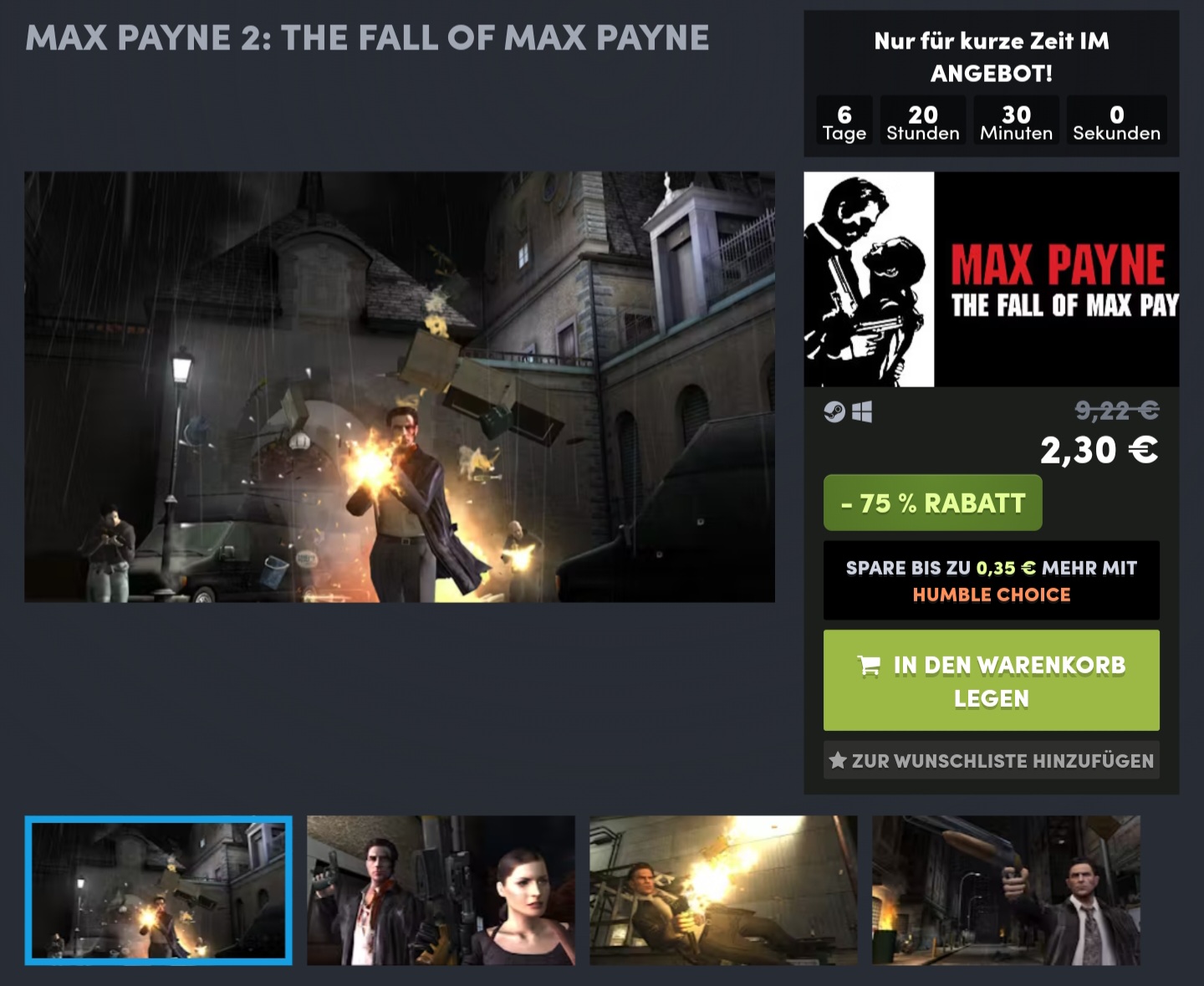Click the -75 % Rabatt badge
This screenshot has height=986, width=1204.
click(x=933, y=503)
